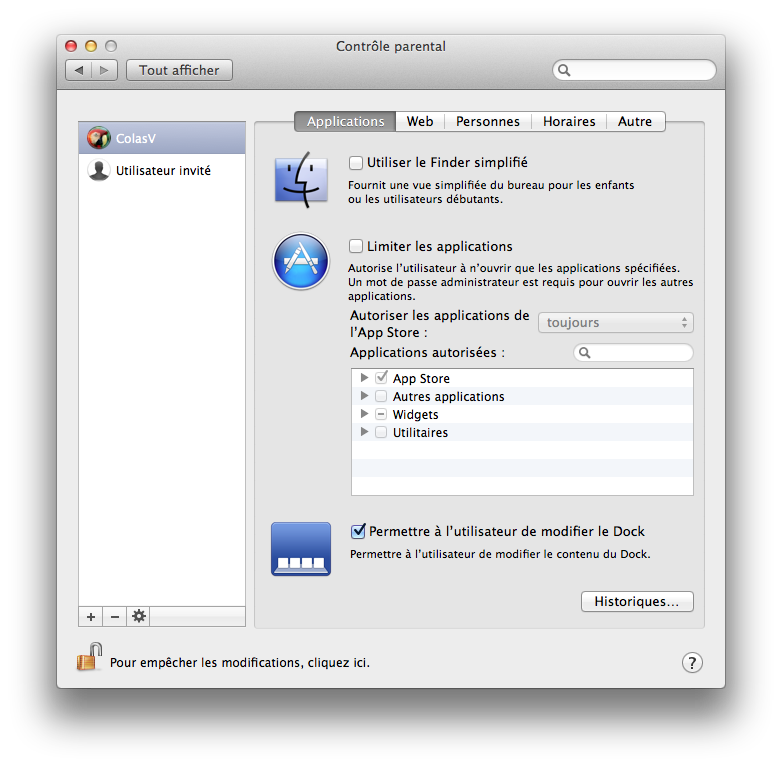Enable Limiter les applications checkbox
This screenshot has width=782, height=767.
356,246
